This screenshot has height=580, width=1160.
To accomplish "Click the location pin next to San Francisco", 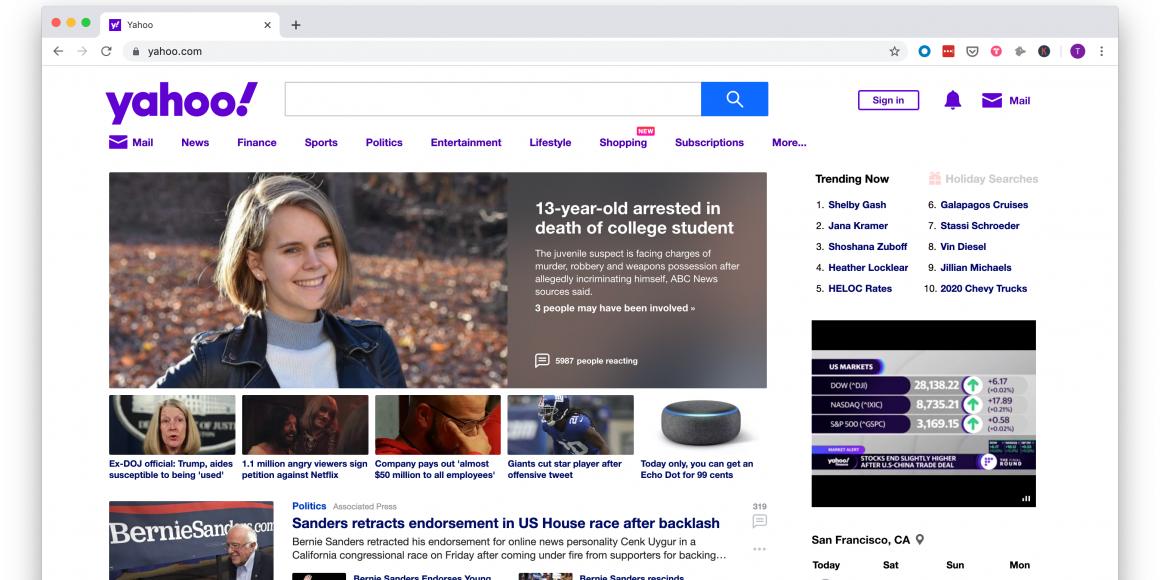I will (x=920, y=540).
